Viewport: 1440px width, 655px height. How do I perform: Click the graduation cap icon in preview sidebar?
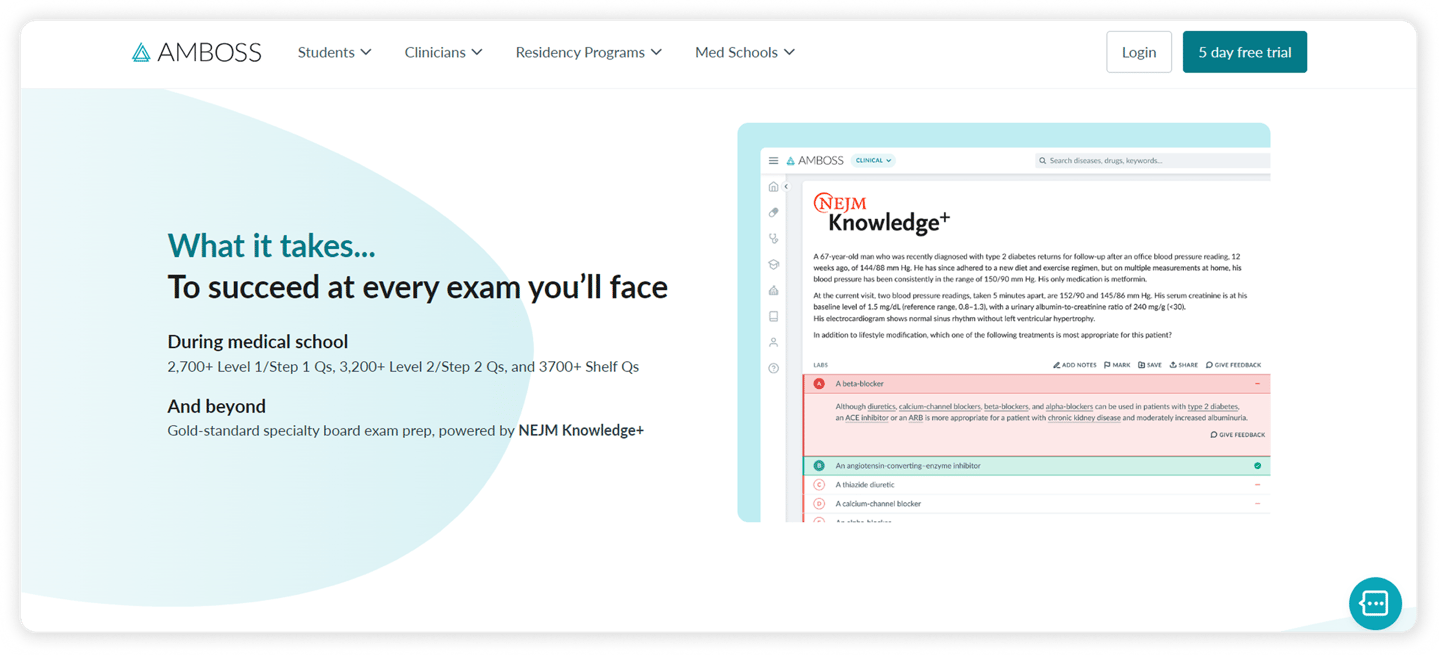pos(773,264)
